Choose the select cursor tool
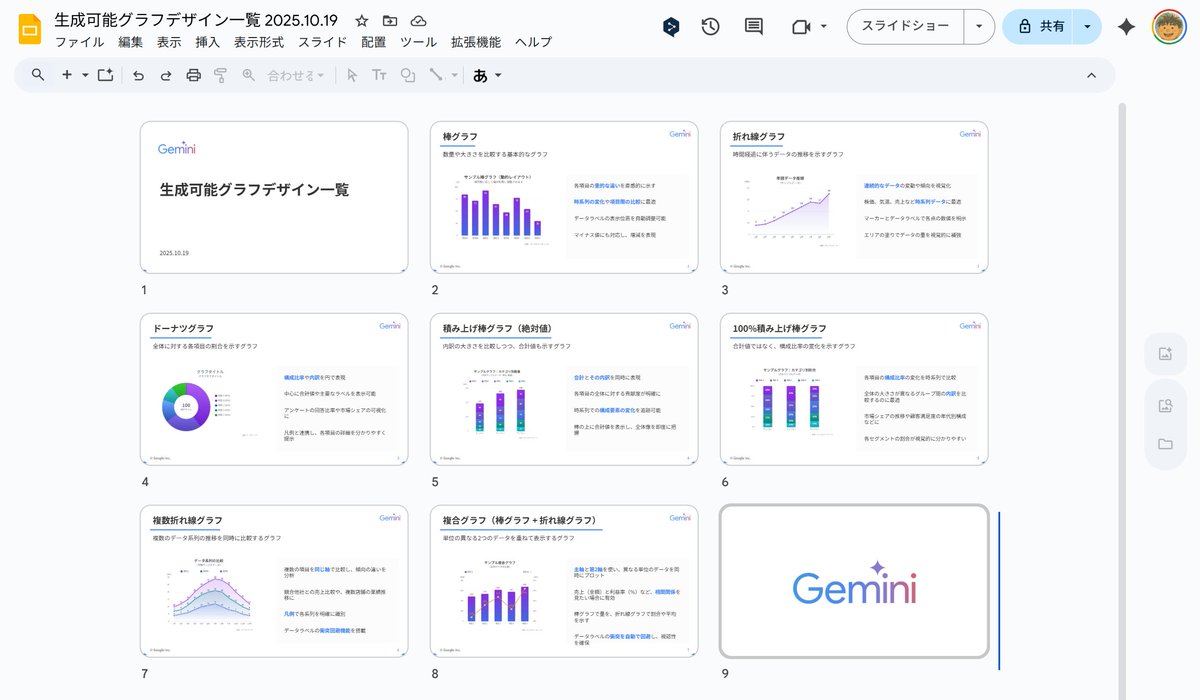This screenshot has width=1200, height=700. 352,75
